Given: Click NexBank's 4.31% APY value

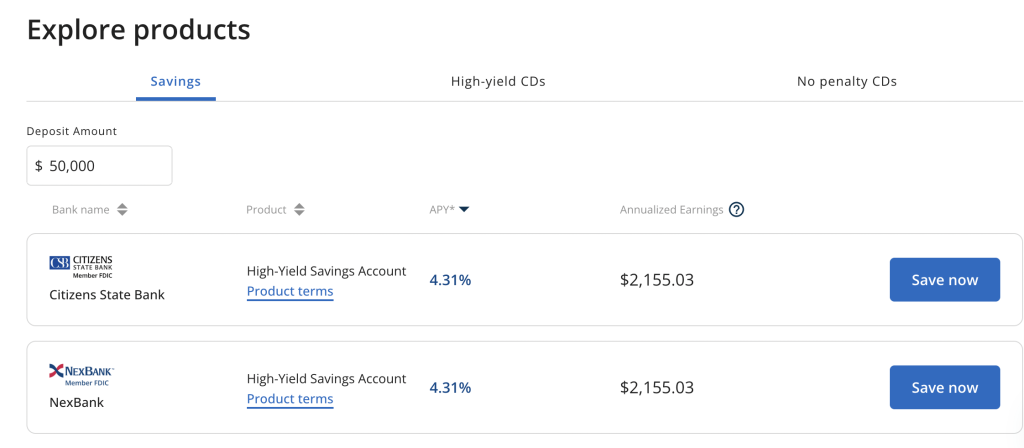Looking at the screenshot, I should point(450,388).
